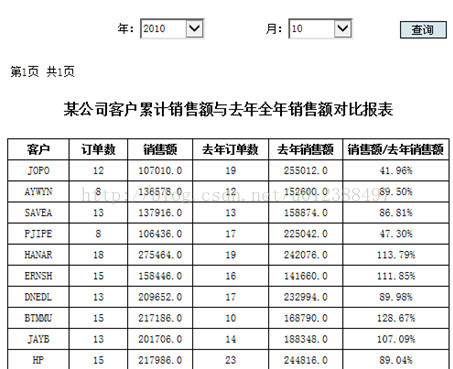The height and width of the screenshot is (369, 453).
Task: Click last year's sales 232994.0
Action: (x=306, y=297)
